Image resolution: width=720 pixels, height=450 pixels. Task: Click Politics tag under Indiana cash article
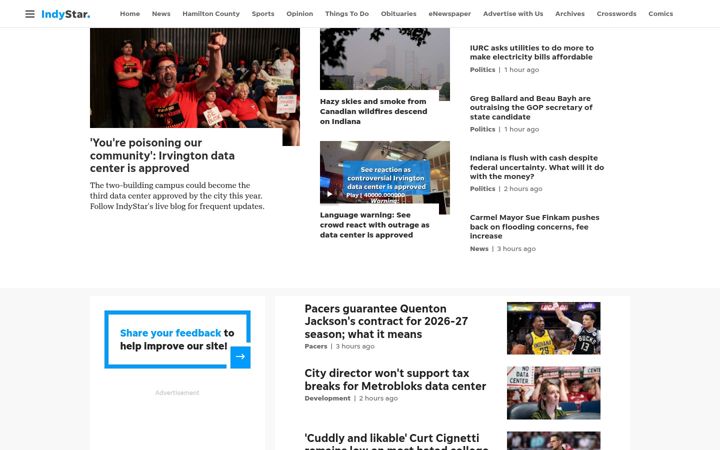click(x=482, y=189)
